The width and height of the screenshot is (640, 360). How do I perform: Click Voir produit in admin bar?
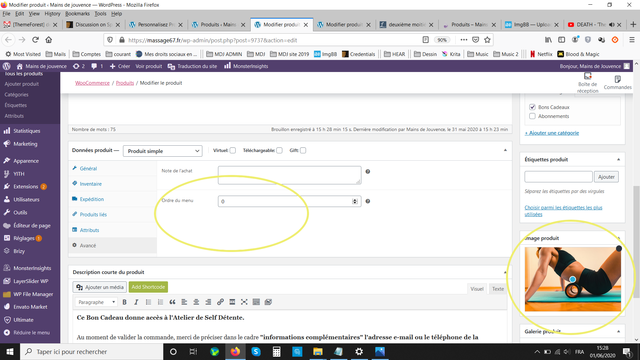[x=149, y=66]
